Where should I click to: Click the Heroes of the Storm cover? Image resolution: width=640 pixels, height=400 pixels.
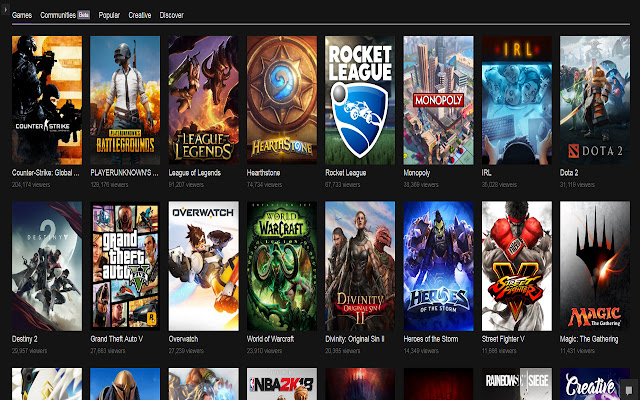coord(438,266)
